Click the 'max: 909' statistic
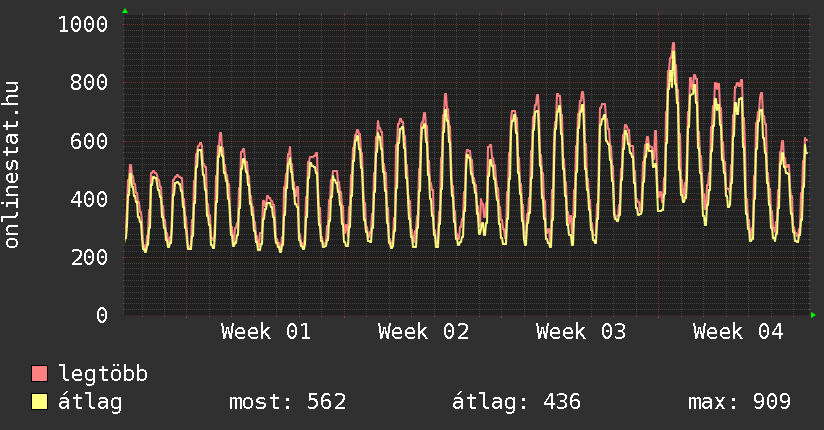The image size is (824, 430). (x=739, y=402)
